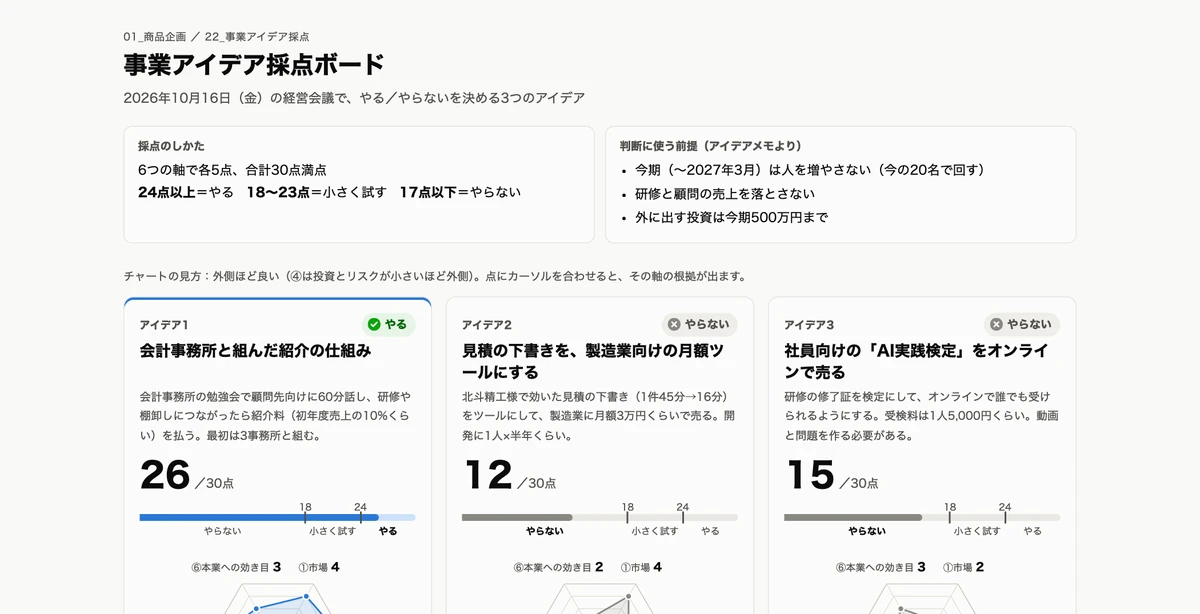Click the green check icon on Idea 1's やる badge
Image resolution: width=1200 pixels, height=614 pixels.
coord(374,324)
